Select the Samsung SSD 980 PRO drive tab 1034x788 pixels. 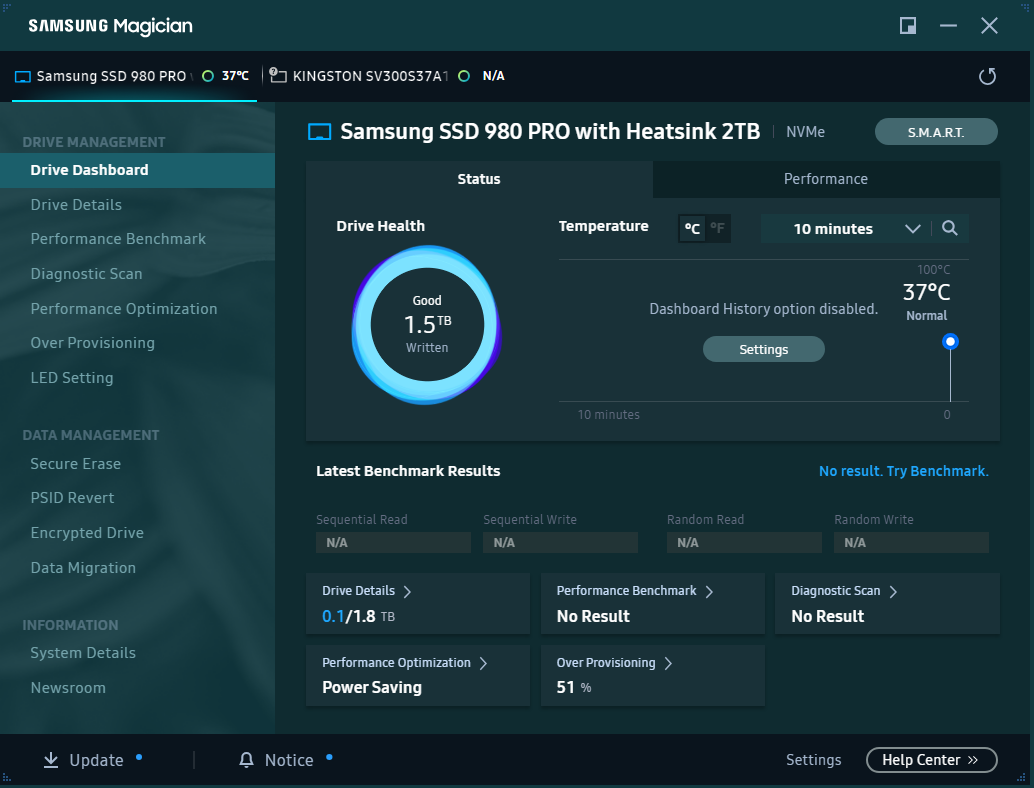(134, 76)
